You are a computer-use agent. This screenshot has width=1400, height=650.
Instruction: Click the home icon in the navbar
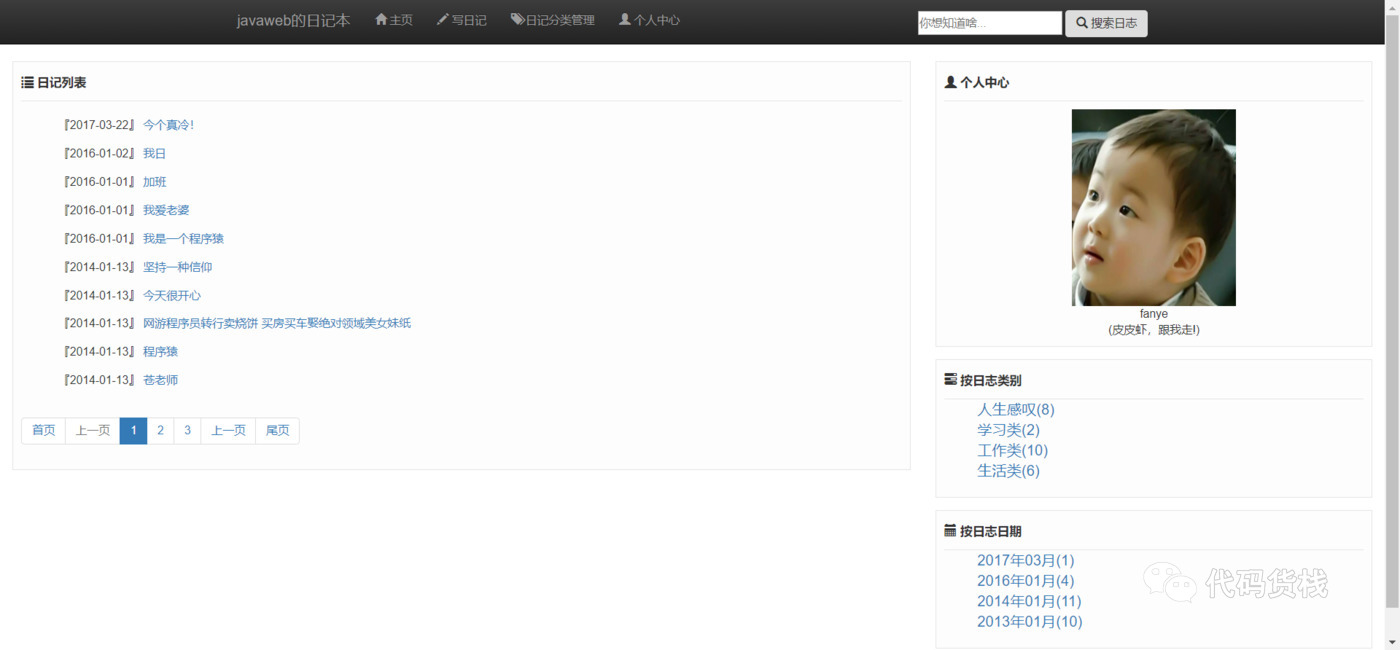[379, 18]
